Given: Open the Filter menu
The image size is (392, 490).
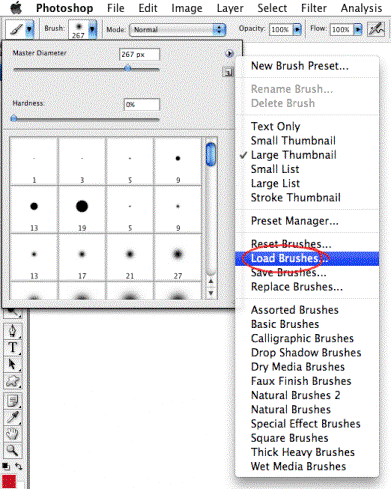Looking at the screenshot, I should (x=314, y=8).
